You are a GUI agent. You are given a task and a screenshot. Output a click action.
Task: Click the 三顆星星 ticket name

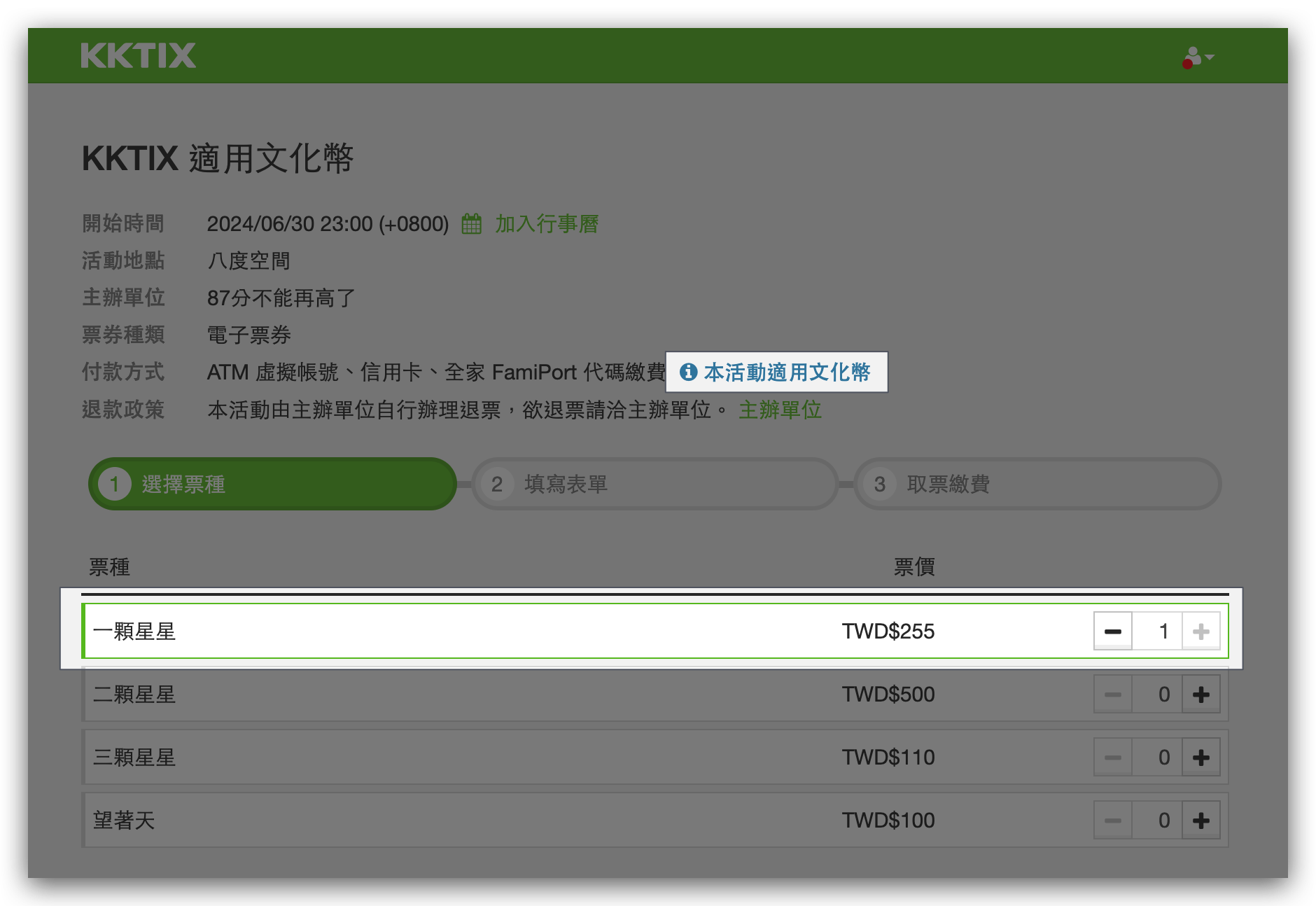[134, 757]
